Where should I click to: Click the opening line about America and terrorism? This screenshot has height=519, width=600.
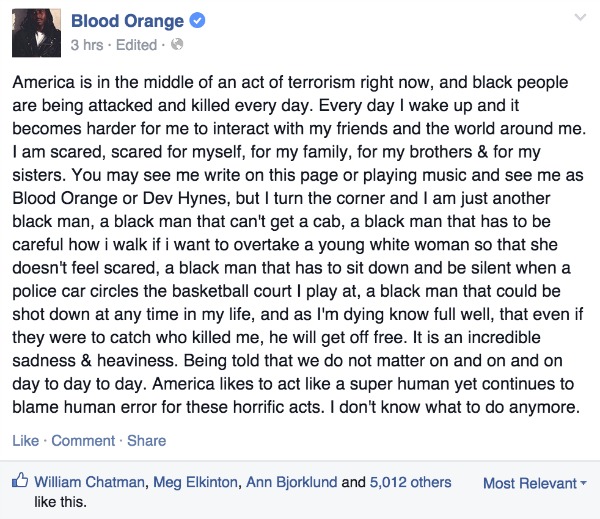(x=290, y=83)
